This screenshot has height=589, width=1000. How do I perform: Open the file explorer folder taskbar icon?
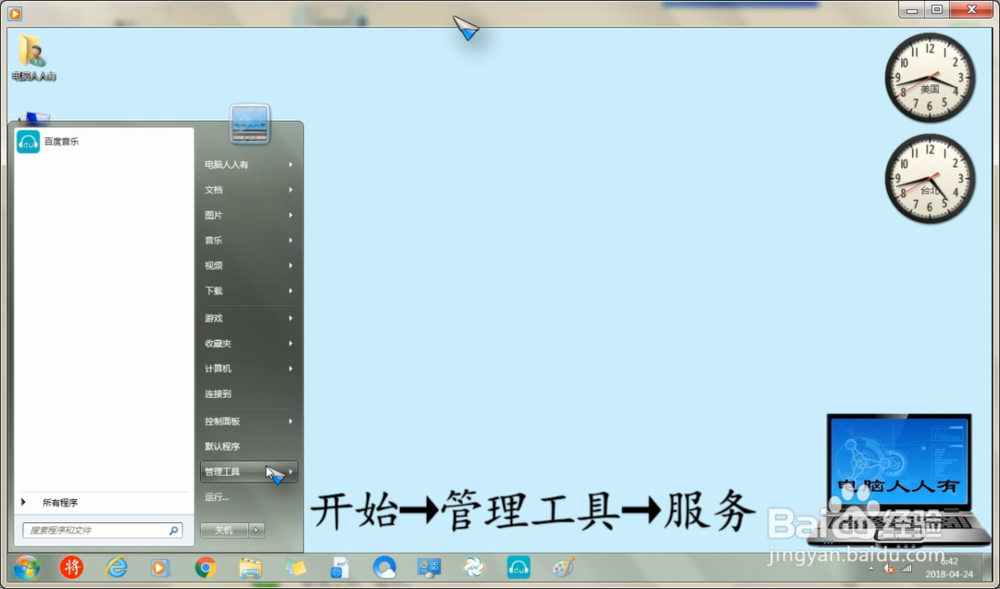(250, 567)
